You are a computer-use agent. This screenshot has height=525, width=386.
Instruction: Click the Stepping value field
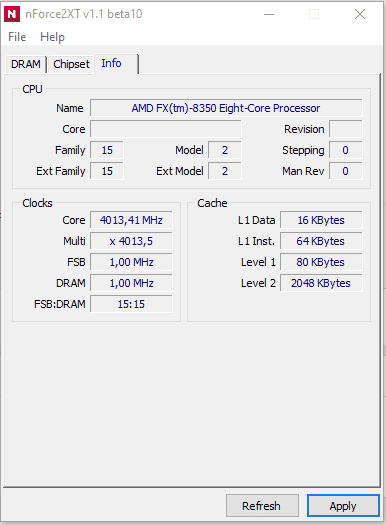tap(345, 150)
